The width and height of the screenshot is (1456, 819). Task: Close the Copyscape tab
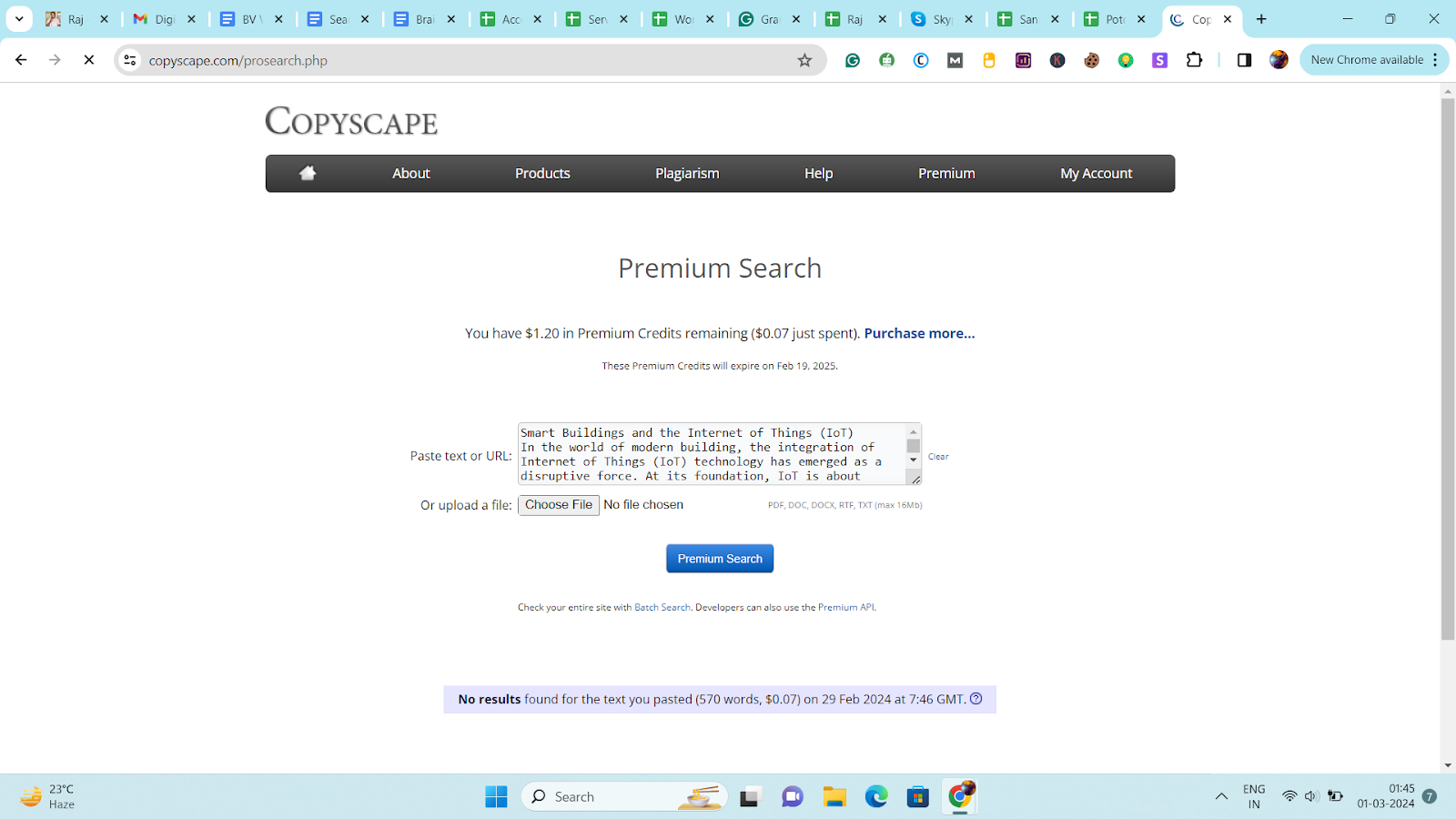1227,18
